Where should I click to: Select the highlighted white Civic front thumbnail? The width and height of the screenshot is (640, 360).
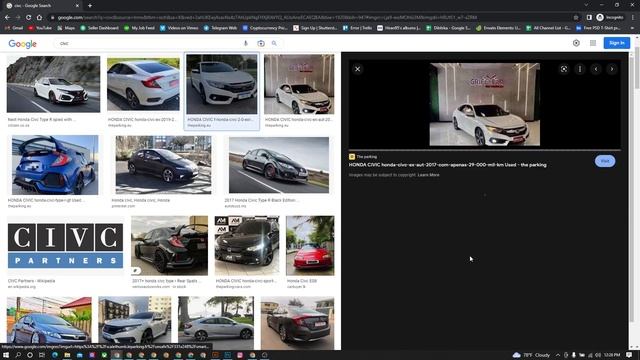222,84
